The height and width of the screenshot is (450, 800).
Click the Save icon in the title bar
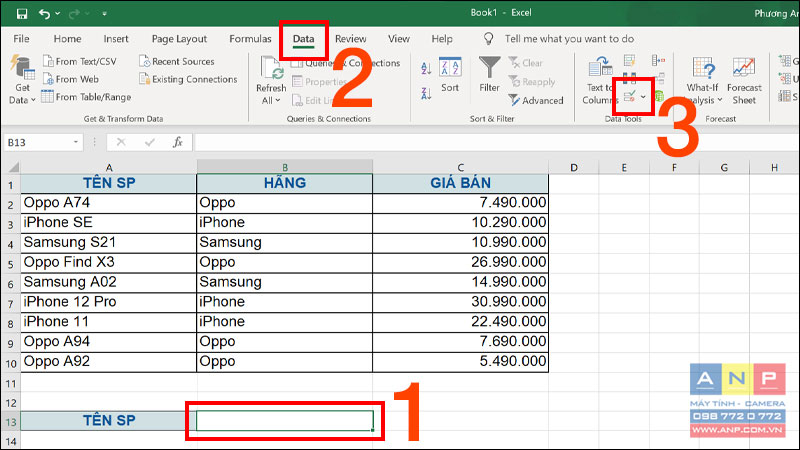22,14
